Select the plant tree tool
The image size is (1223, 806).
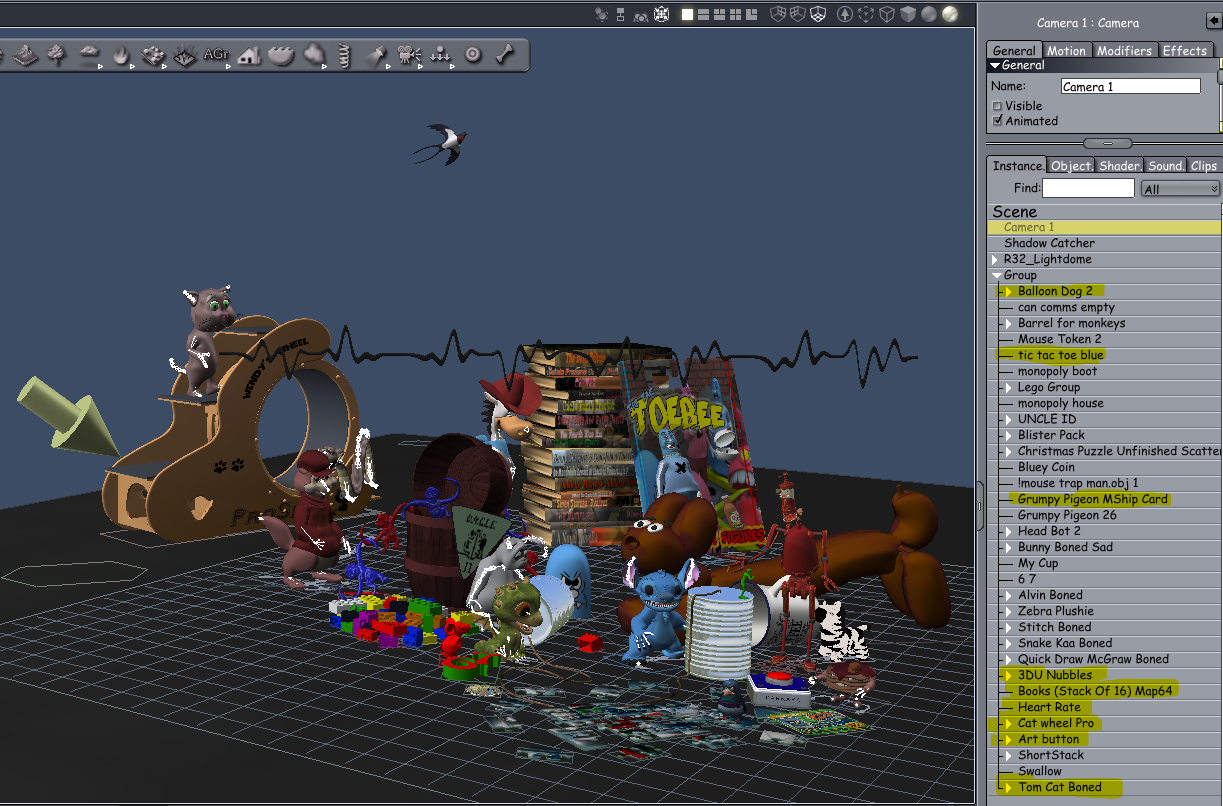point(57,55)
